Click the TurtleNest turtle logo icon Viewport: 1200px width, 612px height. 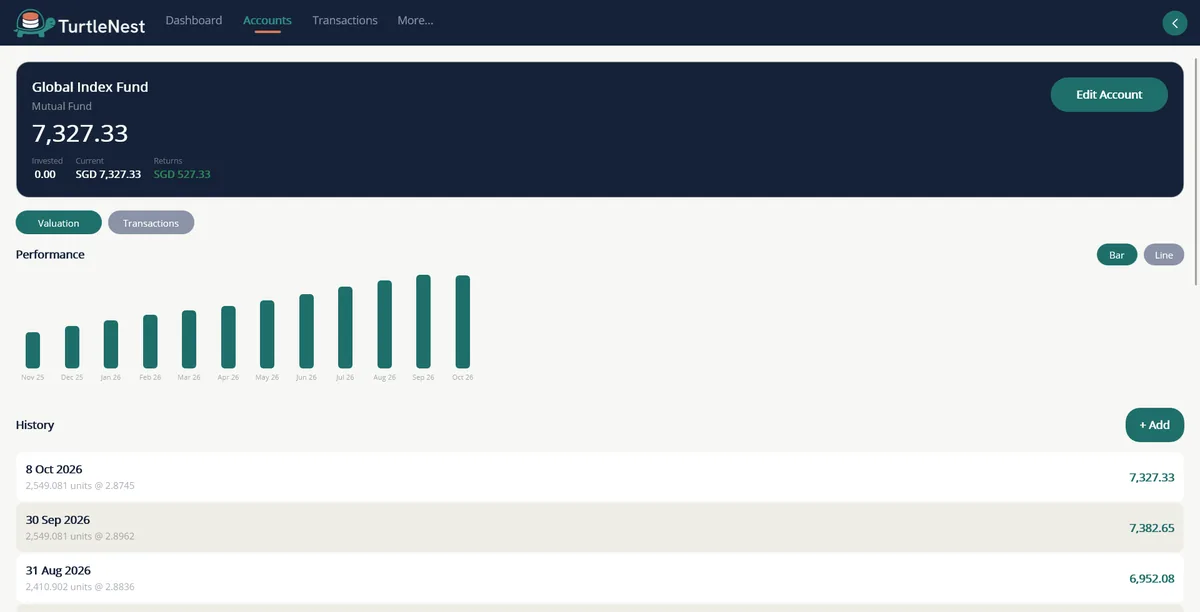click(33, 23)
